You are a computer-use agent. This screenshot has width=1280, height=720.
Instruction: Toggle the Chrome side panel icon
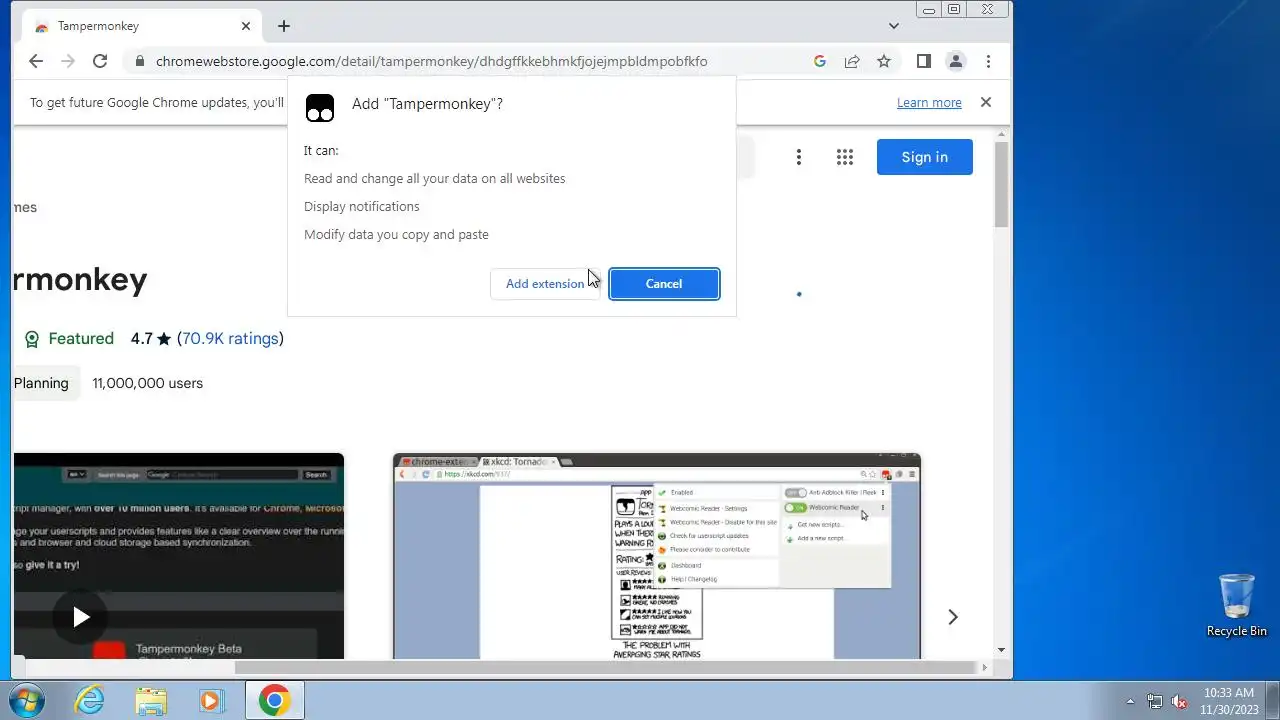point(924,61)
